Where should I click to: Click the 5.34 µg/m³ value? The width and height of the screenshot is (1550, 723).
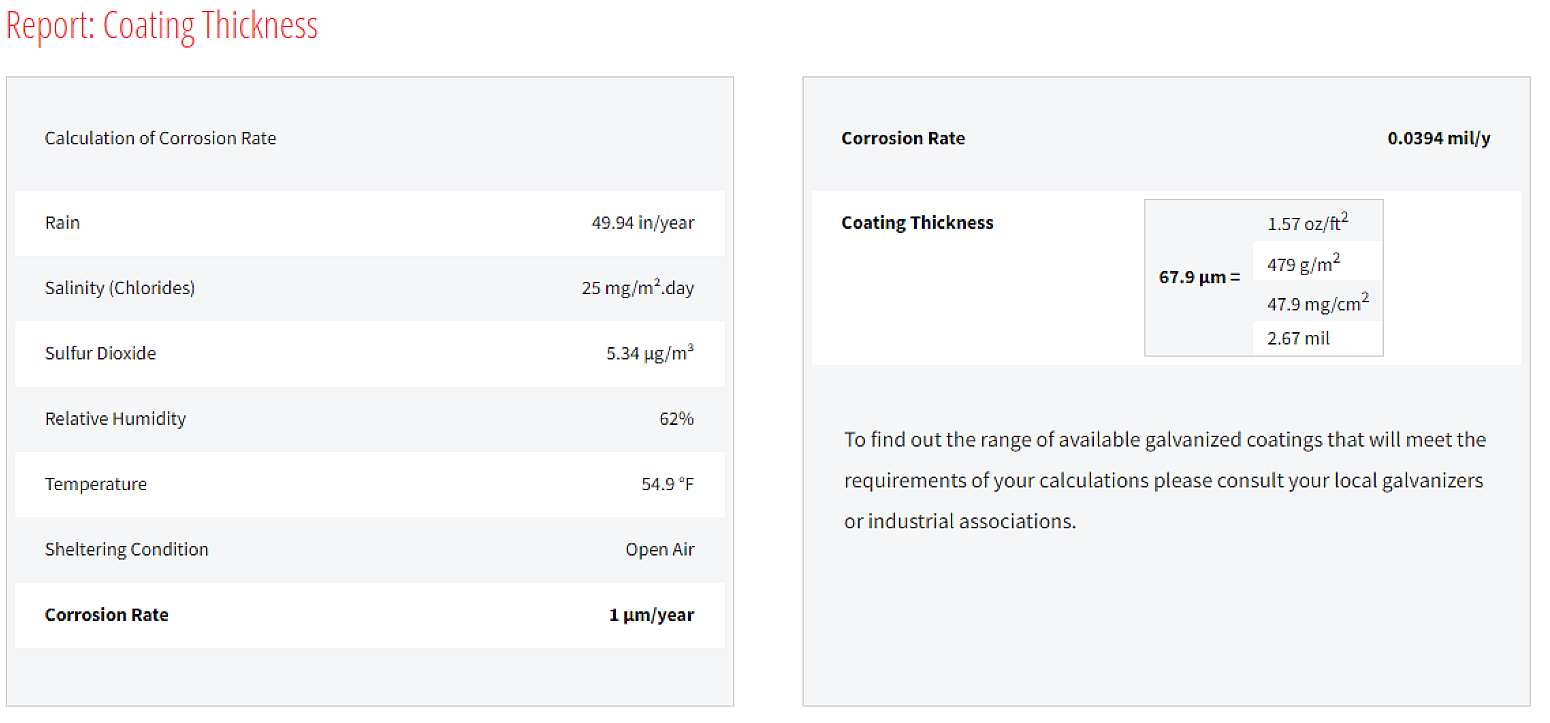(x=649, y=353)
